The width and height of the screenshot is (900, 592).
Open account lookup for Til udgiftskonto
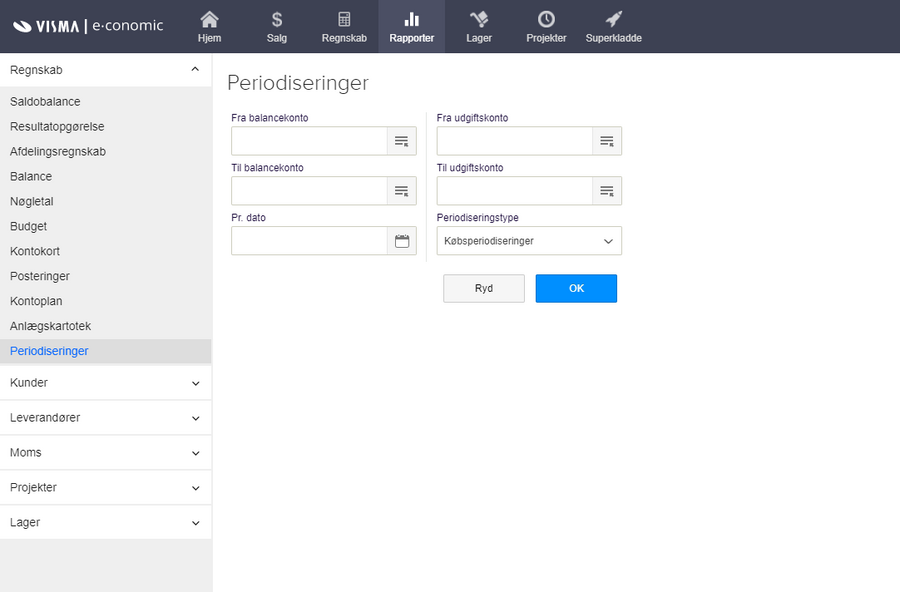point(607,191)
